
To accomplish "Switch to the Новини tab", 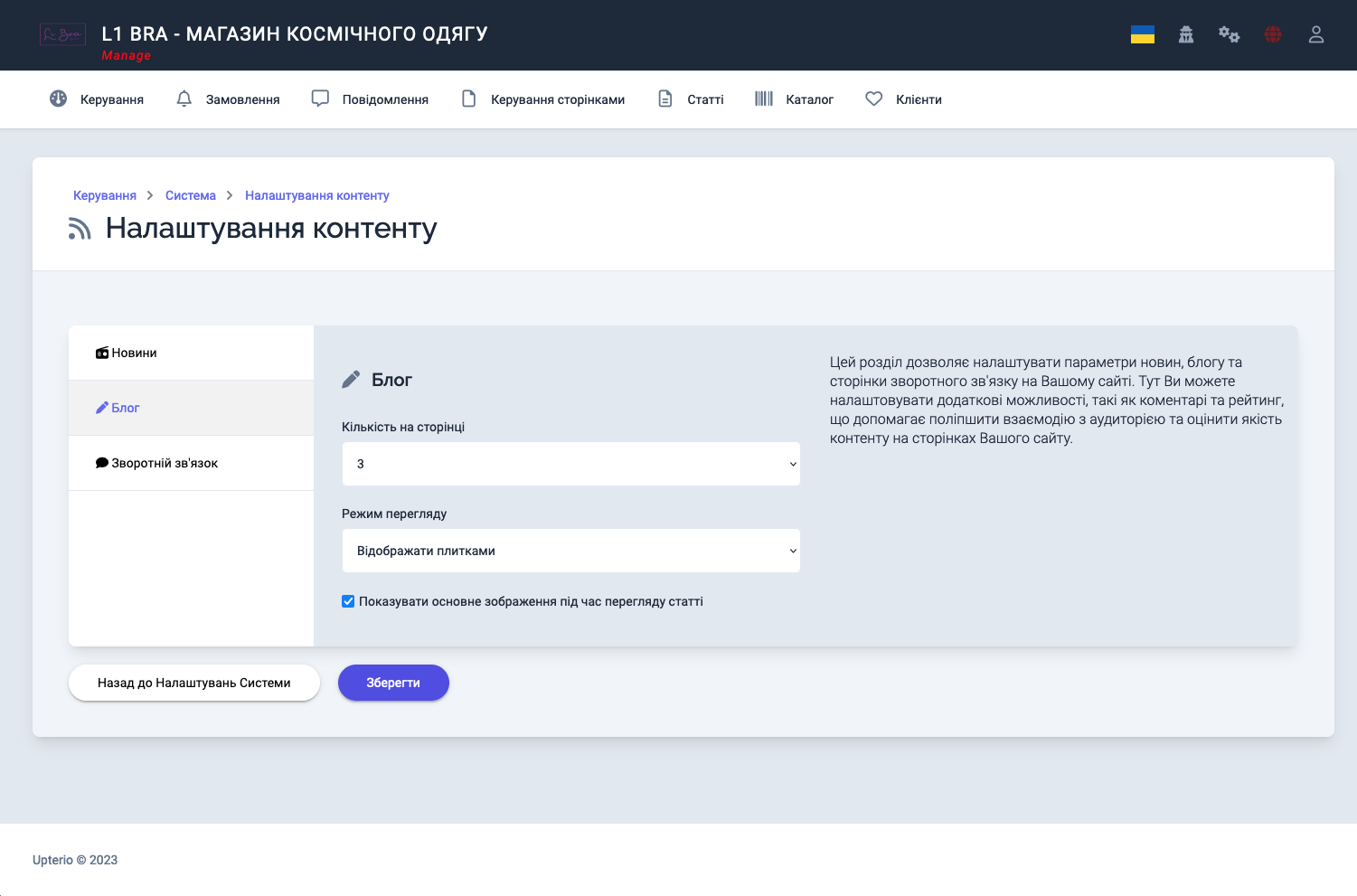I will (x=191, y=353).
